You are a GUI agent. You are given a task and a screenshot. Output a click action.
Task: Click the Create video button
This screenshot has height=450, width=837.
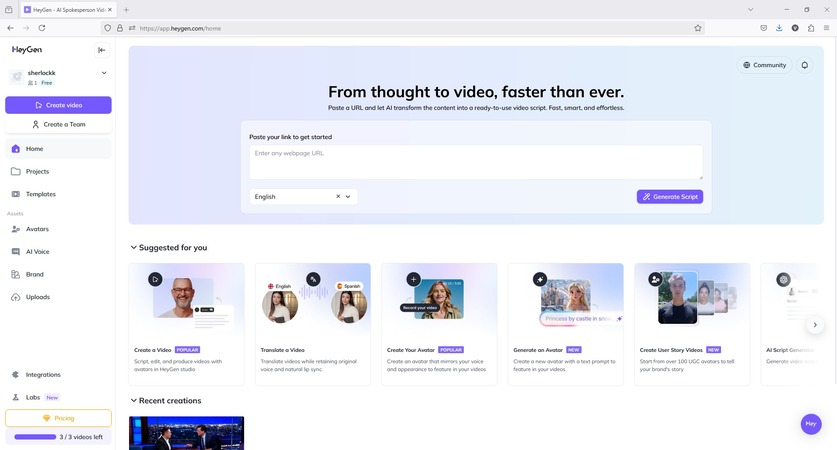point(58,105)
